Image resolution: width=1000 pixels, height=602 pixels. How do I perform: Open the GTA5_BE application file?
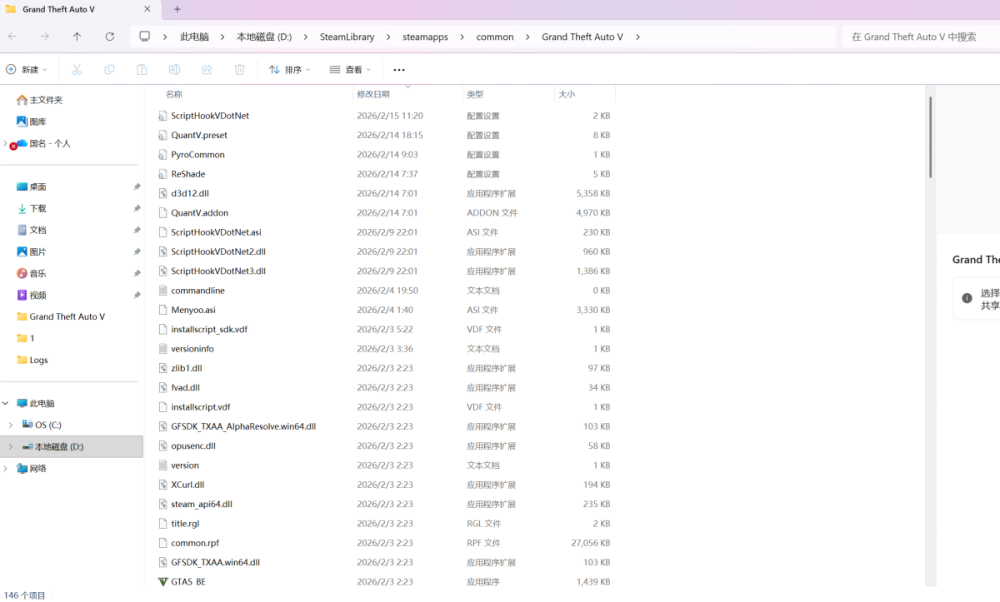point(188,582)
